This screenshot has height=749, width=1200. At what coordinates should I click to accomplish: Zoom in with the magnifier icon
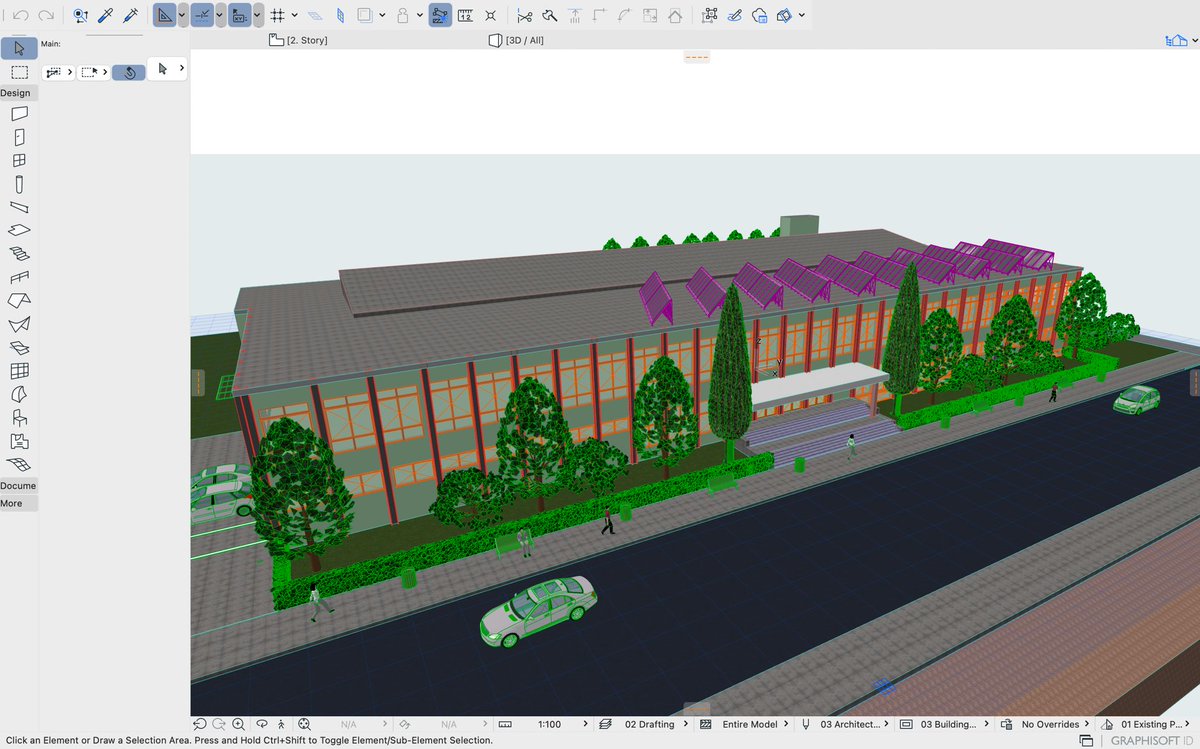238,724
